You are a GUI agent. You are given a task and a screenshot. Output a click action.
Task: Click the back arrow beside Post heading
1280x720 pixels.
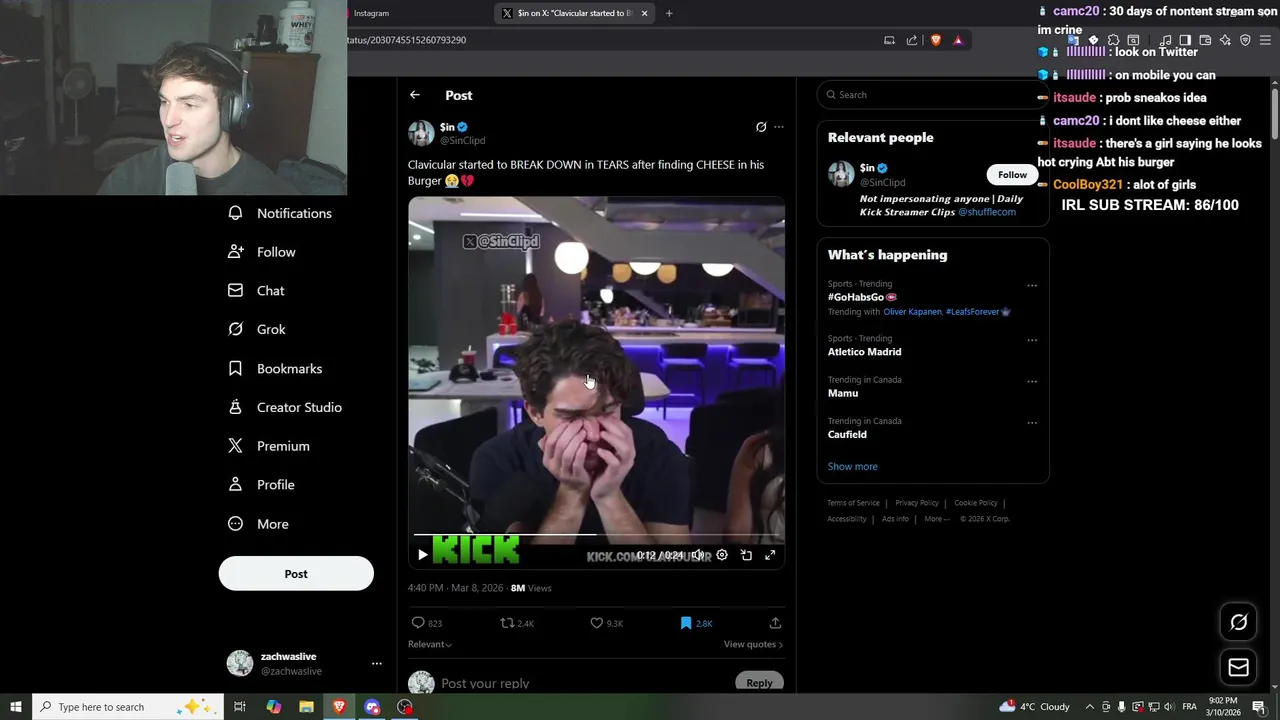point(415,95)
